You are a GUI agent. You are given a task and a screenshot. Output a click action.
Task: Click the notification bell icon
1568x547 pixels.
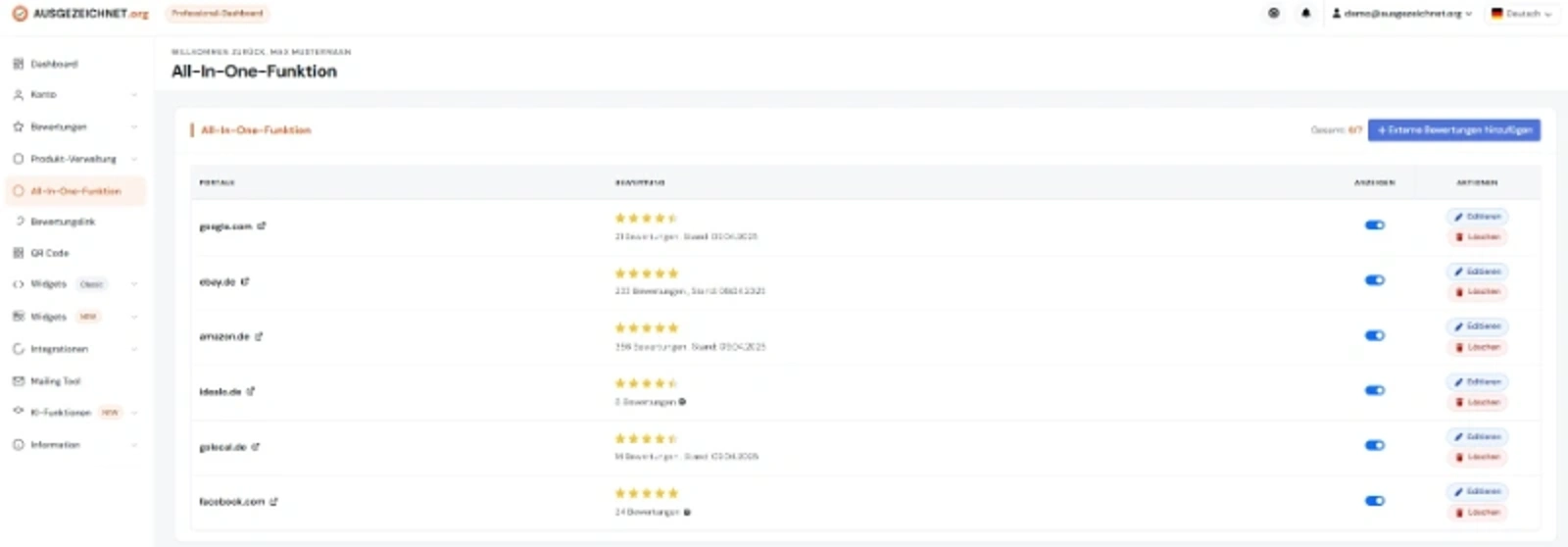[x=1305, y=14]
